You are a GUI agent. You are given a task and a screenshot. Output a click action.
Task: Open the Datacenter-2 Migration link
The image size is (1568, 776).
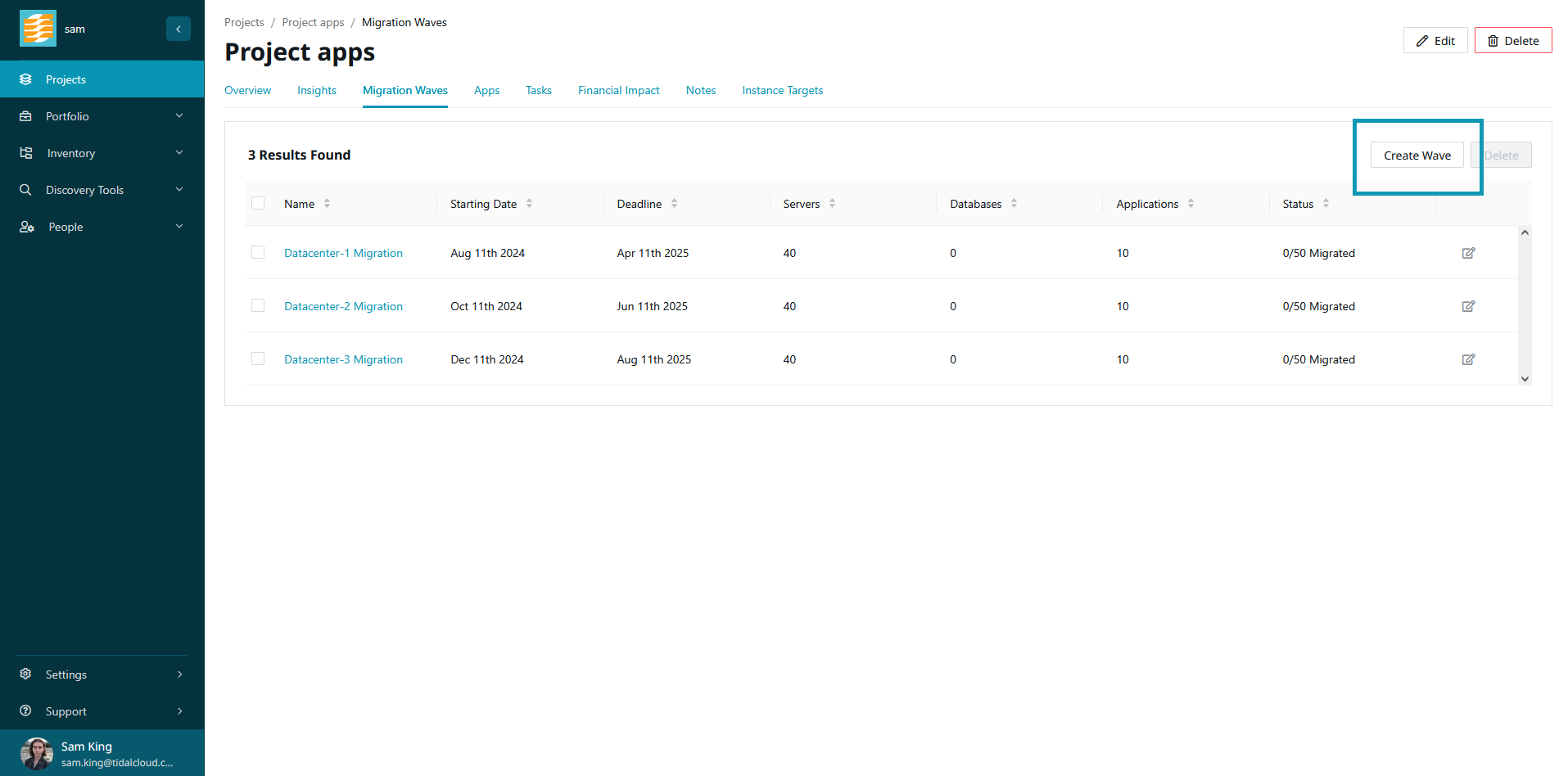[x=343, y=306]
